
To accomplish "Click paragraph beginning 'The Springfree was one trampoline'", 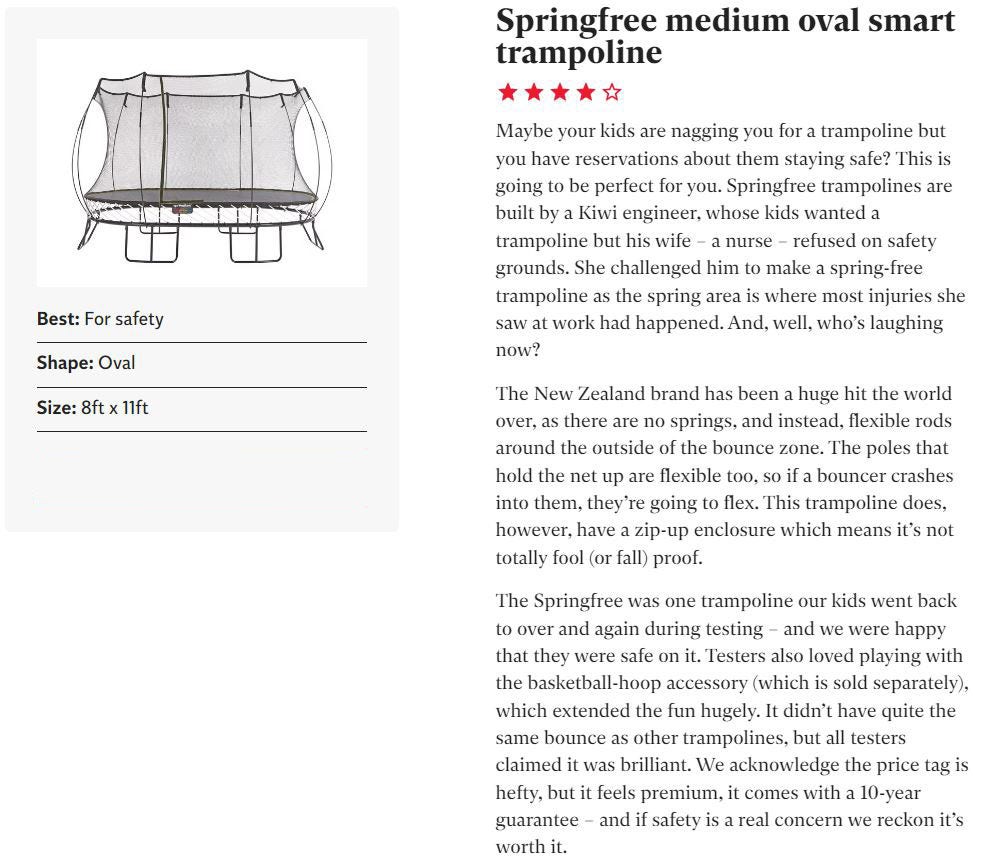I will click(732, 724).
